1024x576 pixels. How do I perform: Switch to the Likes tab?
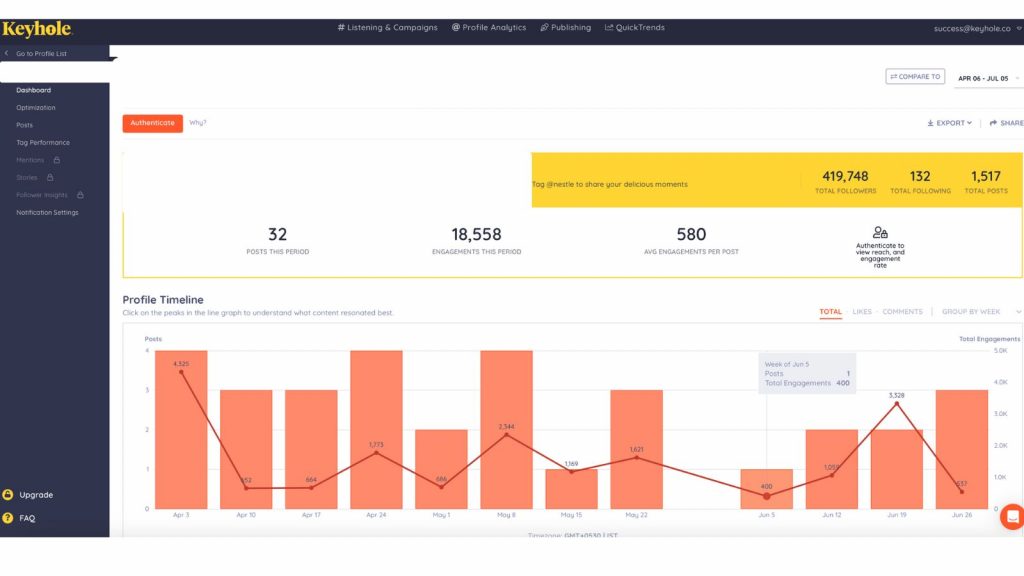tap(862, 312)
